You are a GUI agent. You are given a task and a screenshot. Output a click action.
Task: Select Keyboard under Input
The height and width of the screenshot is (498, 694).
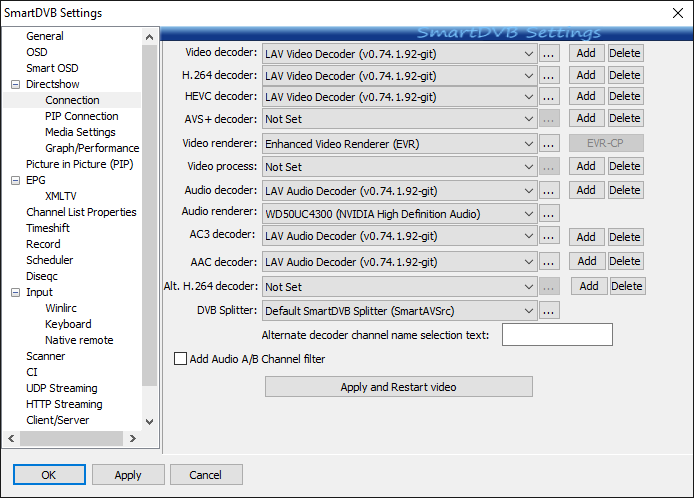(68, 324)
